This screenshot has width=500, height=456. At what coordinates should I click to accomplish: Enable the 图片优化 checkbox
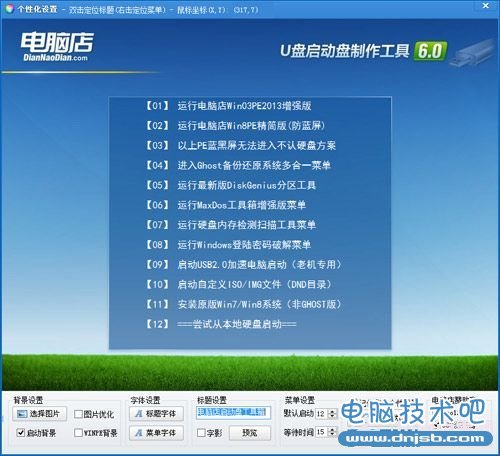[78, 414]
